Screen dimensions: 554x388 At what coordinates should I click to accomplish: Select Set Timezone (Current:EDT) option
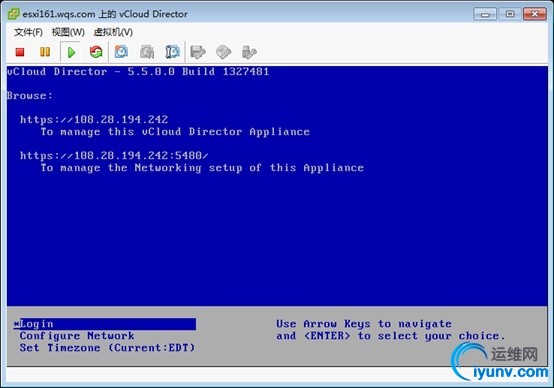click(107, 348)
